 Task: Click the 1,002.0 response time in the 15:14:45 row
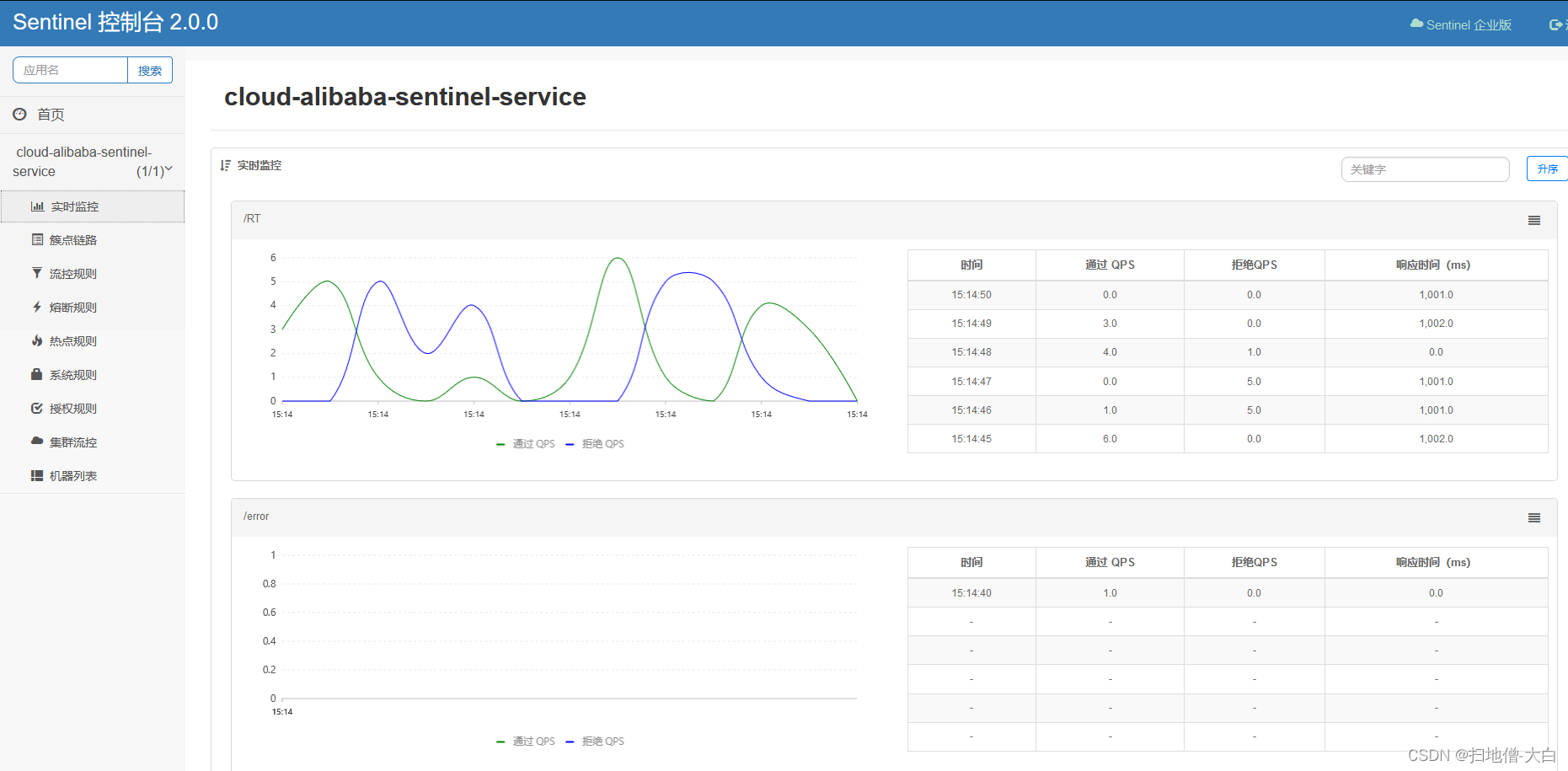(x=1436, y=439)
